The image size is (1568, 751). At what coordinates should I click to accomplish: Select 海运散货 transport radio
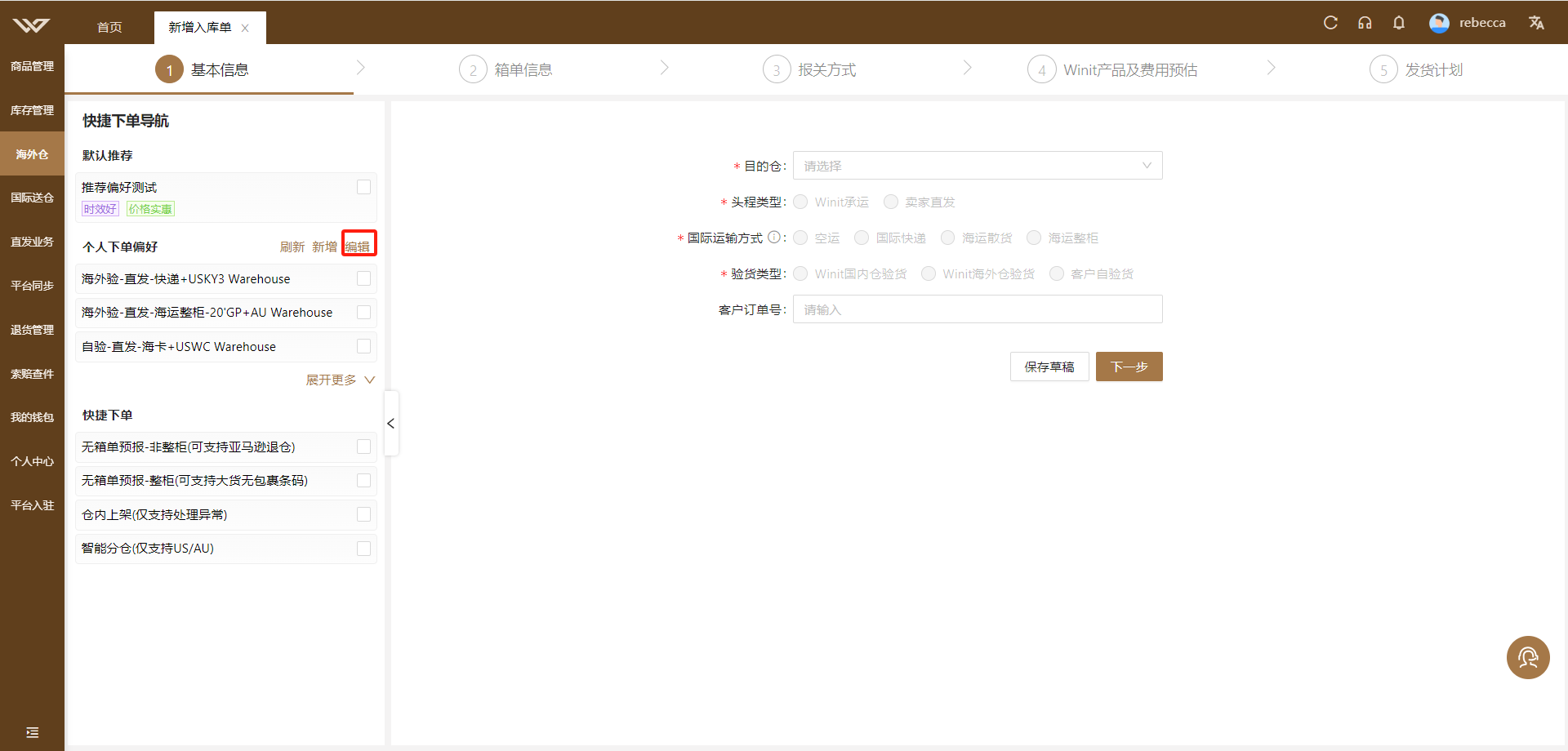(947, 238)
